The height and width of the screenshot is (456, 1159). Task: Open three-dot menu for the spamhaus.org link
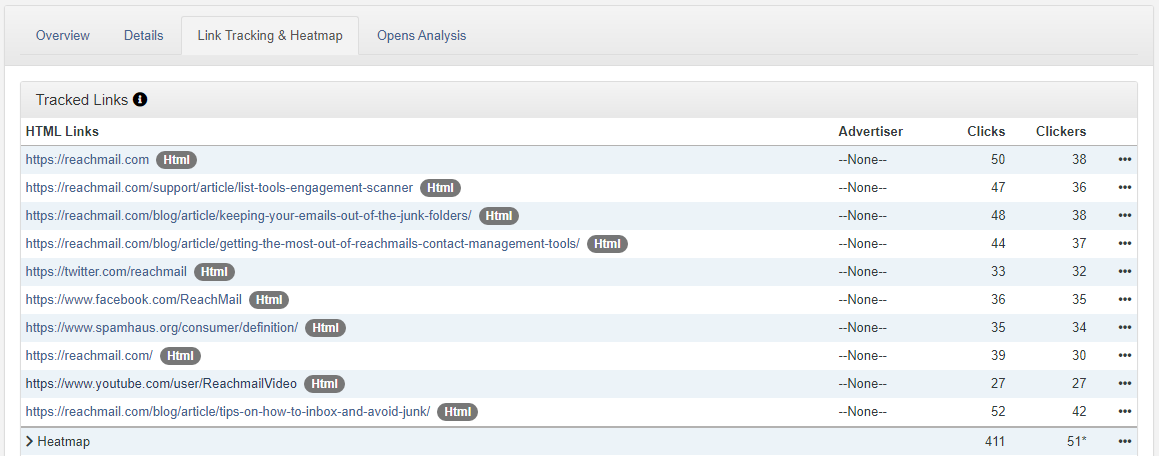point(1125,328)
